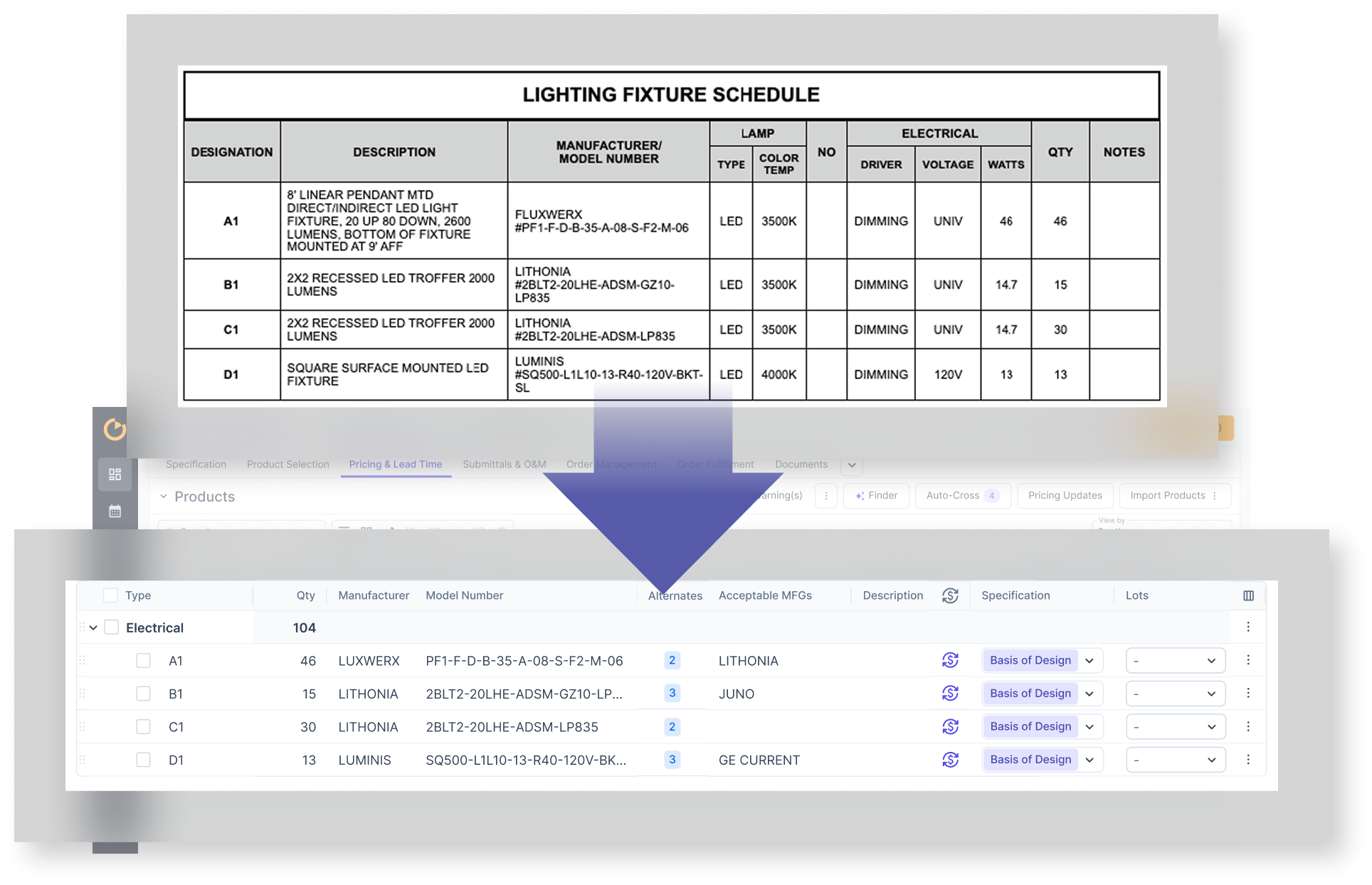Click alternates badge 3 for D1
Screen dimensions: 1372x885
pyautogui.click(x=672, y=760)
